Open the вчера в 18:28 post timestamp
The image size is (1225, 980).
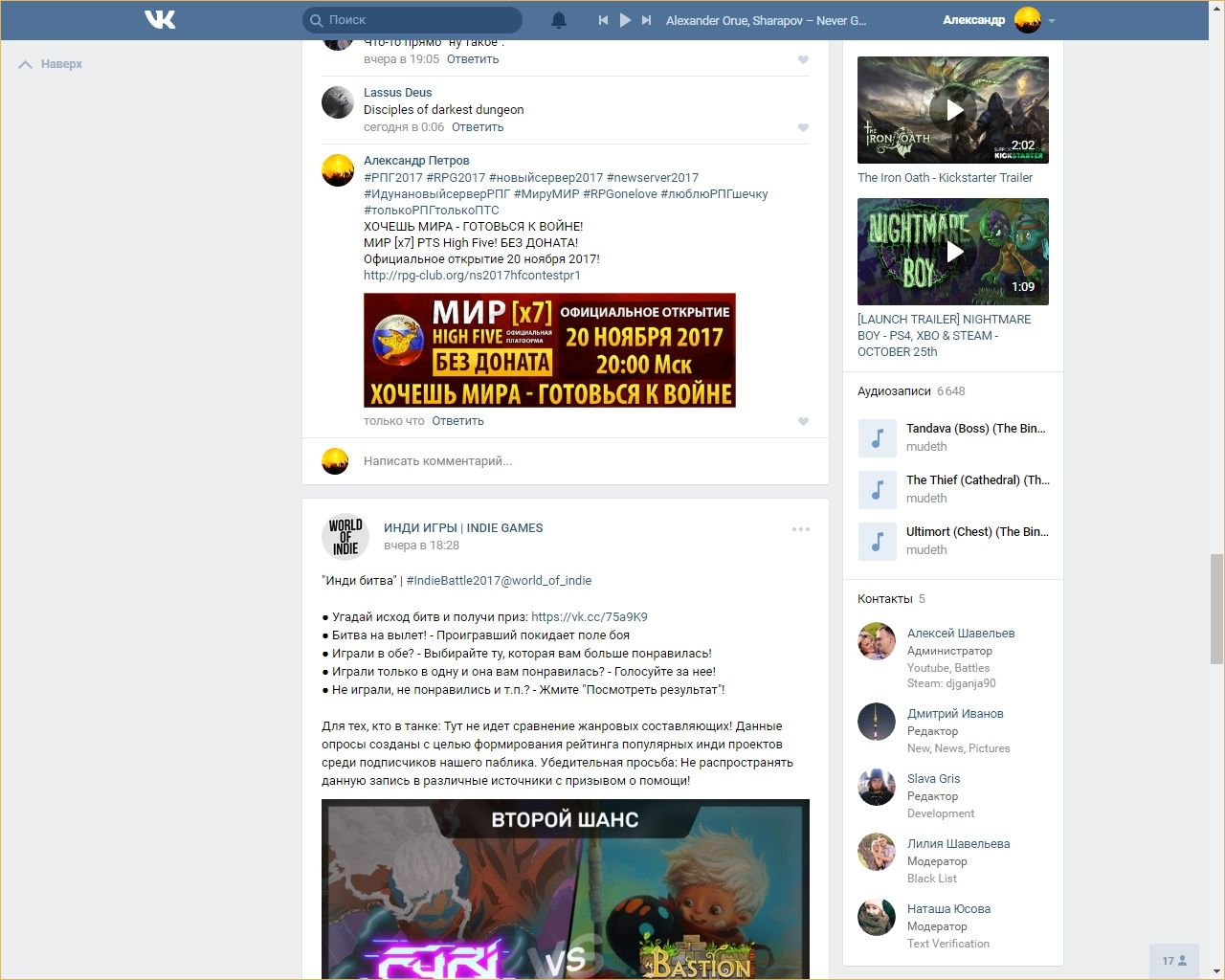pyautogui.click(x=421, y=546)
